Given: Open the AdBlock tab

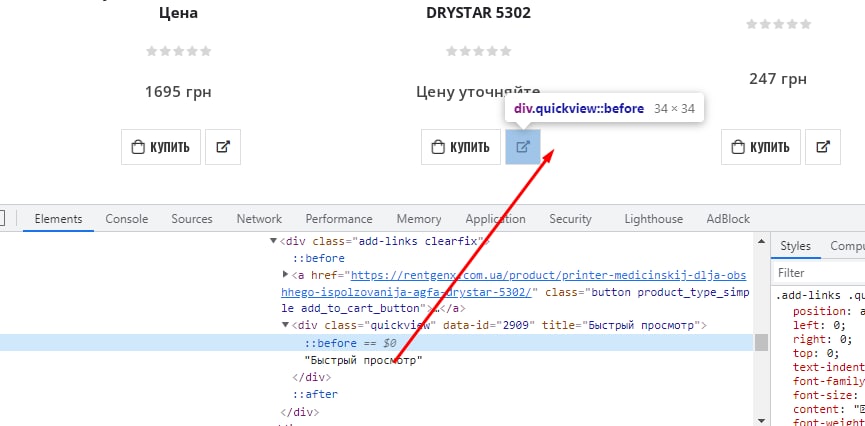Looking at the screenshot, I should click(x=728, y=219).
